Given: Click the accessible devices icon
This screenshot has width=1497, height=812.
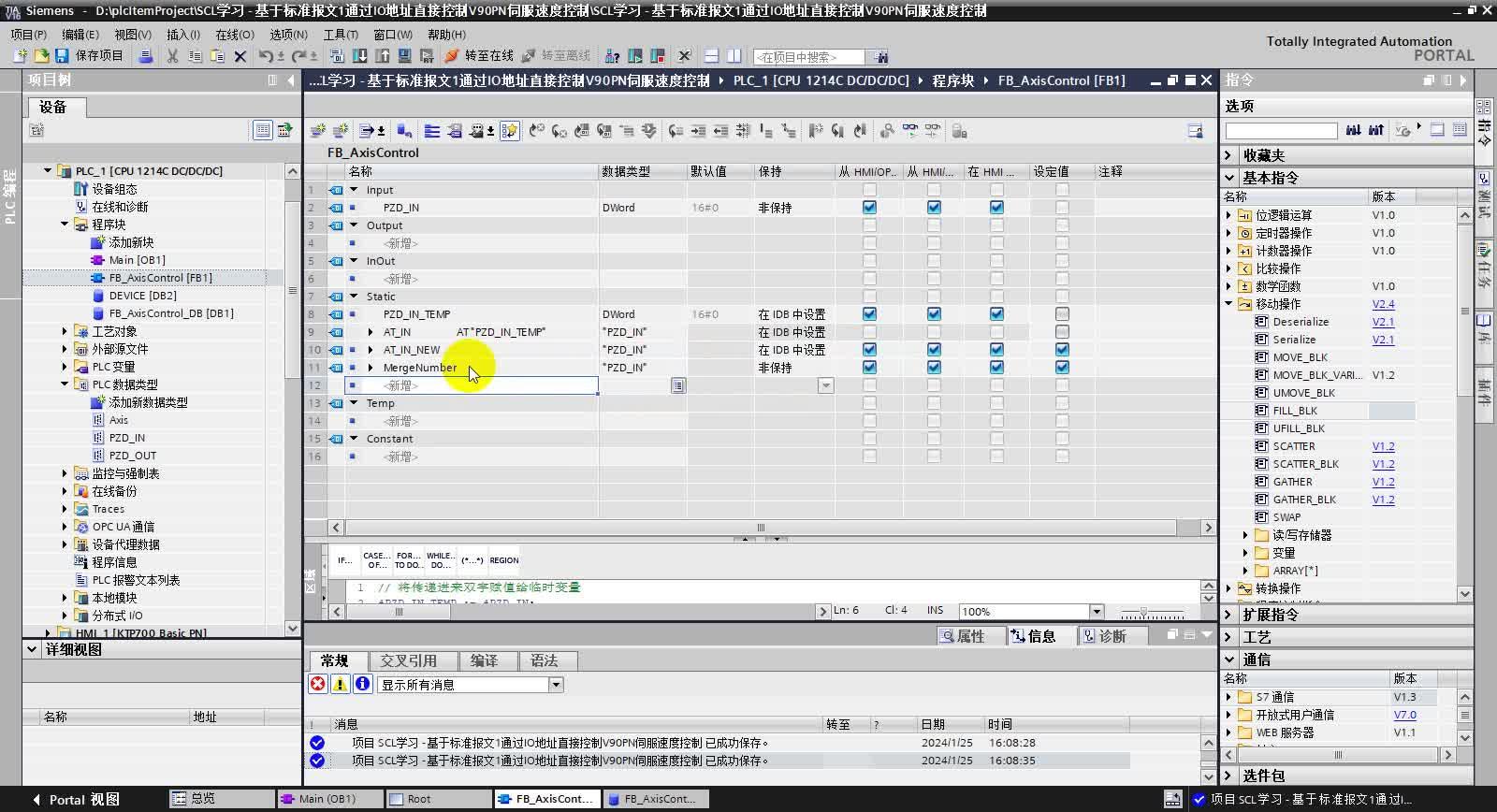Looking at the screenshot, I should 613,56.
